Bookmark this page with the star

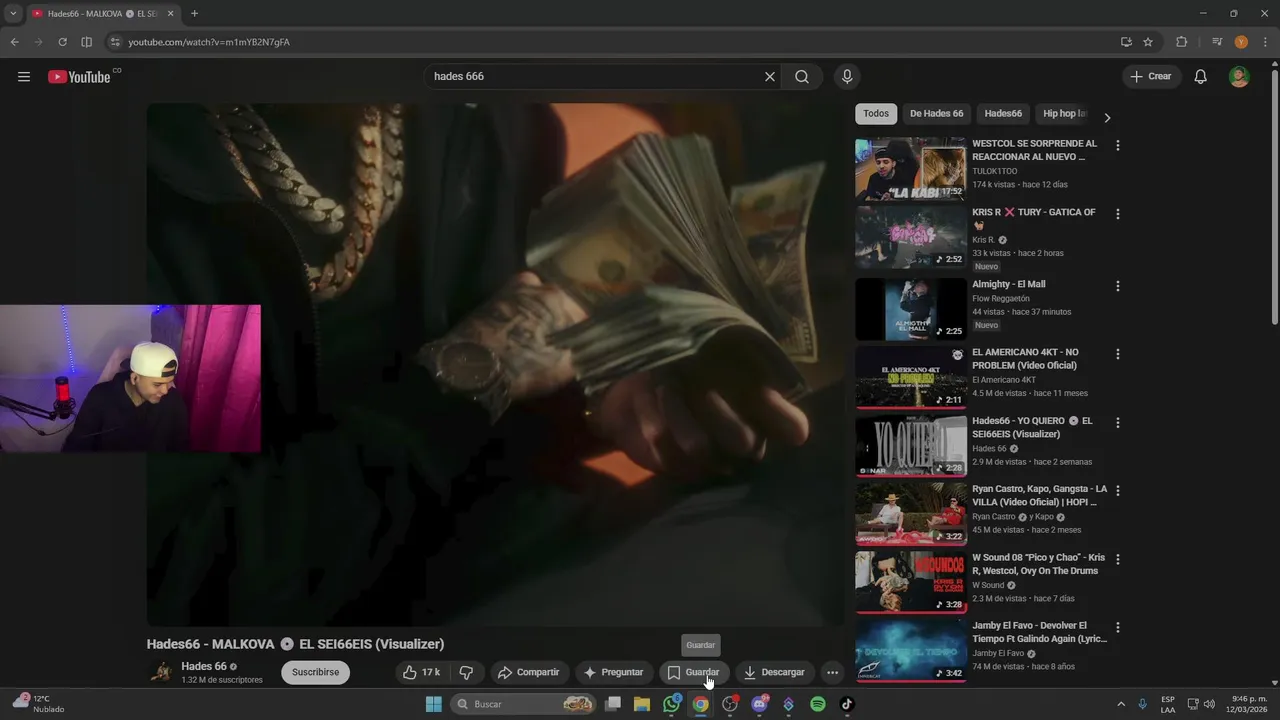(x=1148, y=42)
